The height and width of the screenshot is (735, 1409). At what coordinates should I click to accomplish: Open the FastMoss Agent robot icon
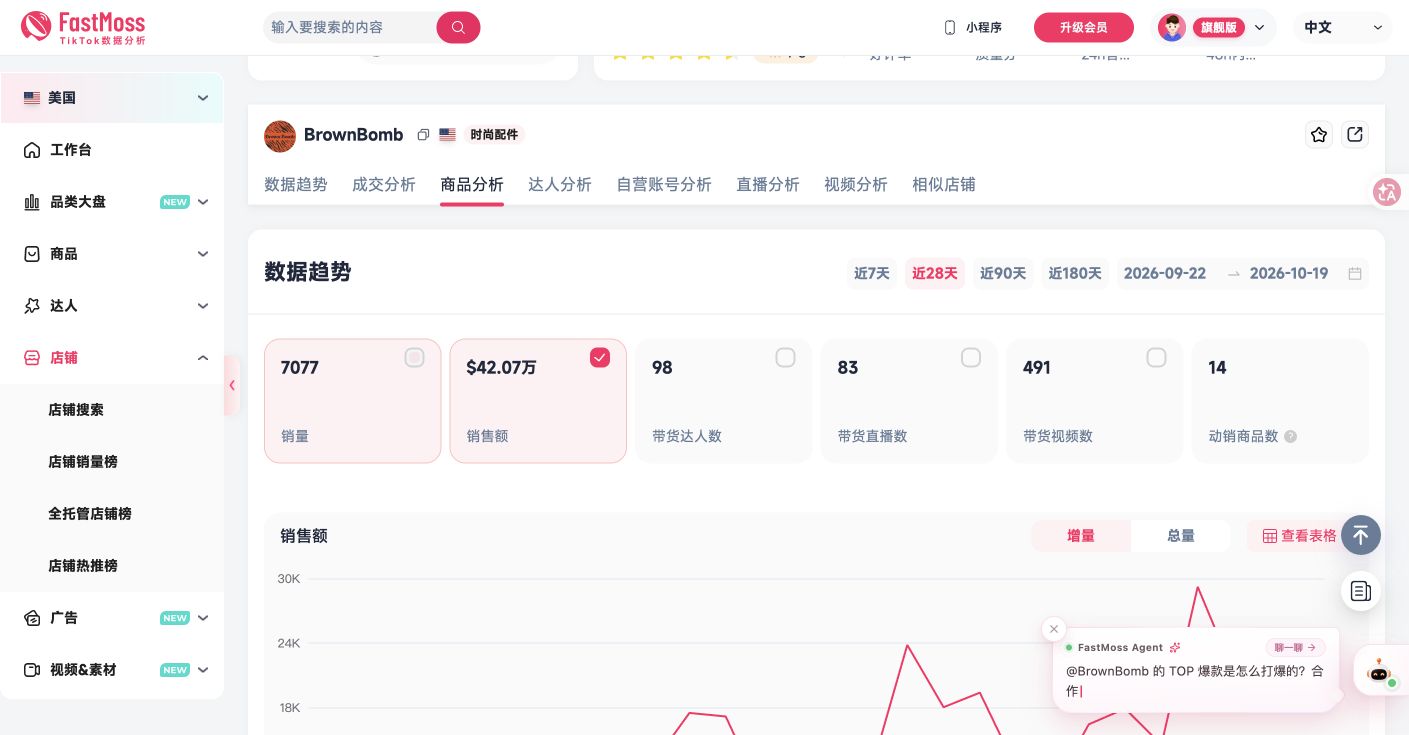pyautogui.click(x=1380, y=671)
